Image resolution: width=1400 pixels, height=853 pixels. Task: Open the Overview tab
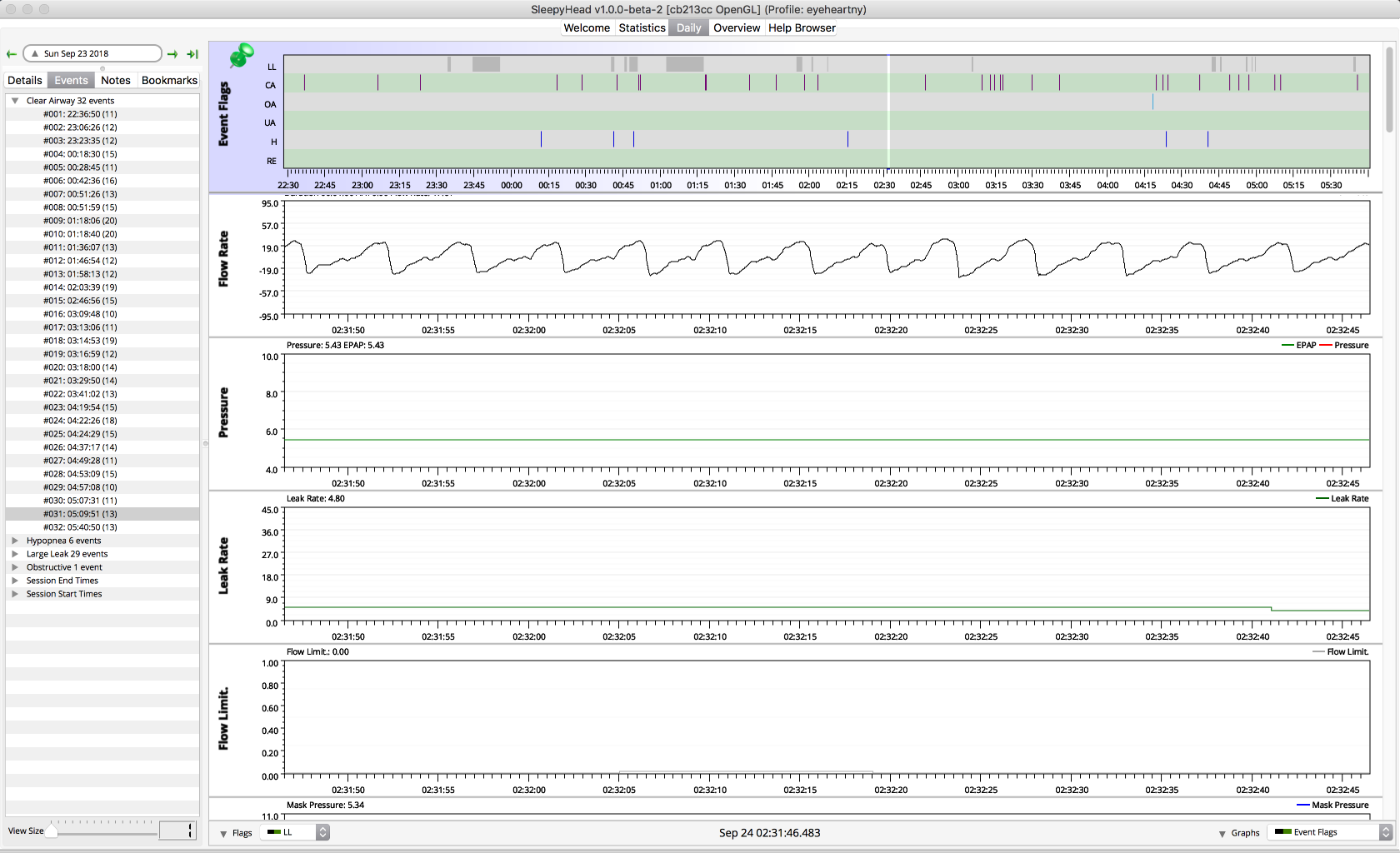click(737, 27)
